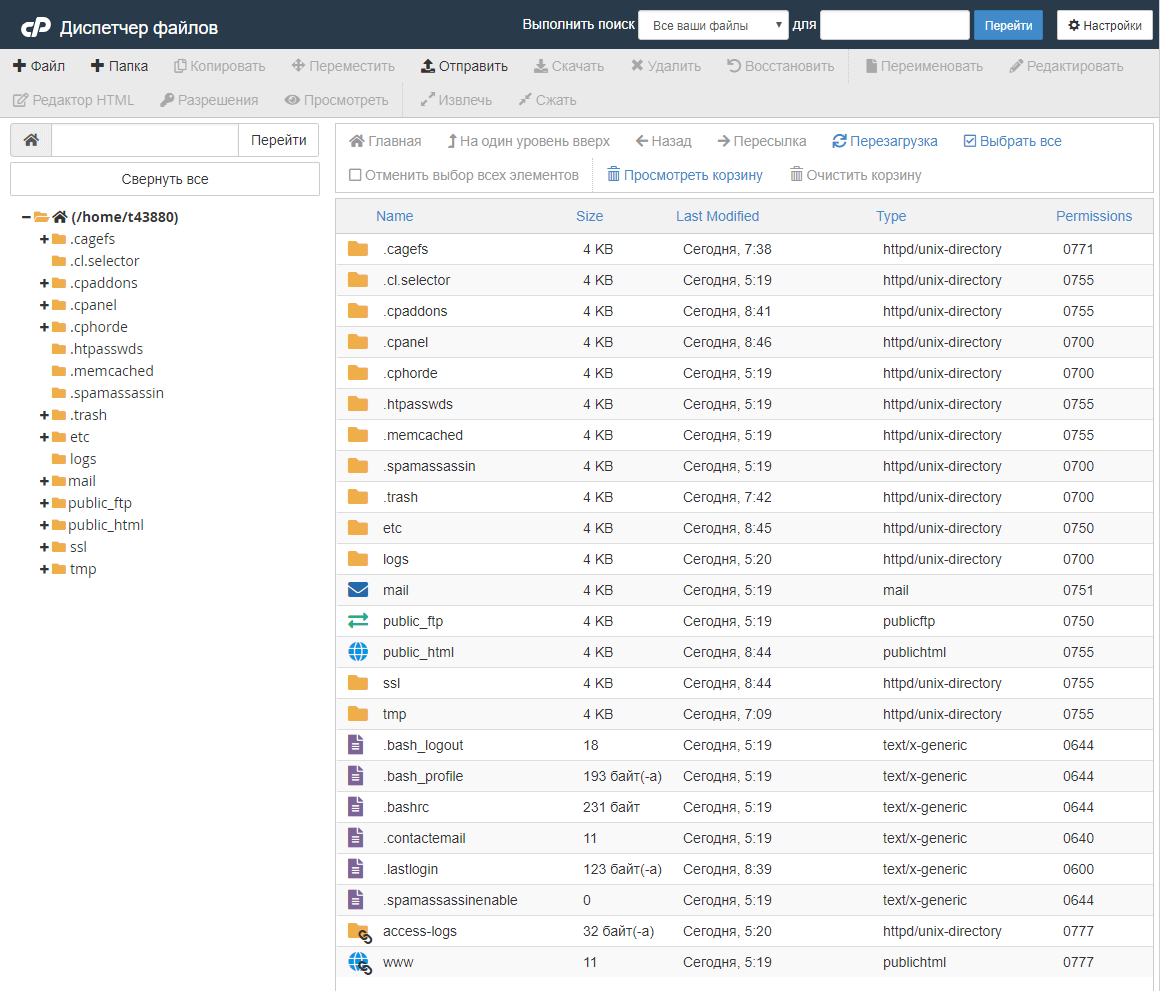Image resolution: width=1160 pixels, height=991 pixels.
Task: Check Выбрать все to select all files
Action: click(x=1012, y=141)
